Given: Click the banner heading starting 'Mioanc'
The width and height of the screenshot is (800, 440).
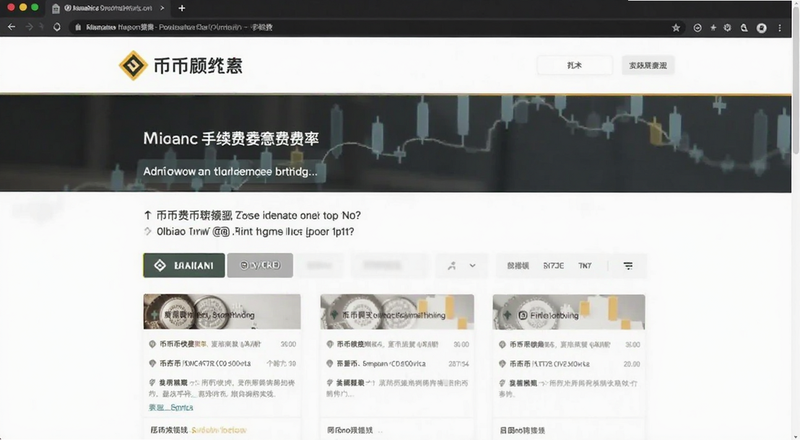Looking at the screenshot, I should click(x=231, y=138).
